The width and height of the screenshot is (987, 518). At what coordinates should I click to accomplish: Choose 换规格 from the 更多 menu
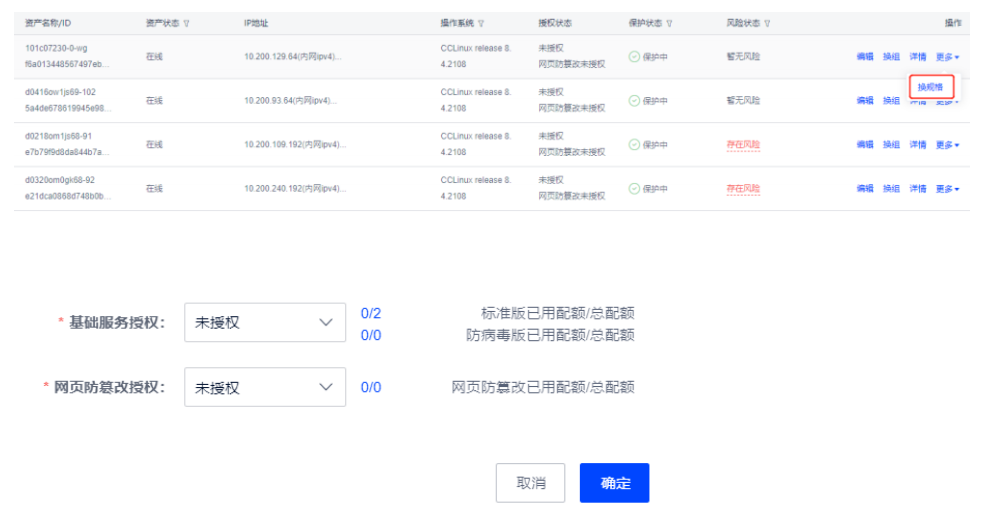tap(931, 87)
